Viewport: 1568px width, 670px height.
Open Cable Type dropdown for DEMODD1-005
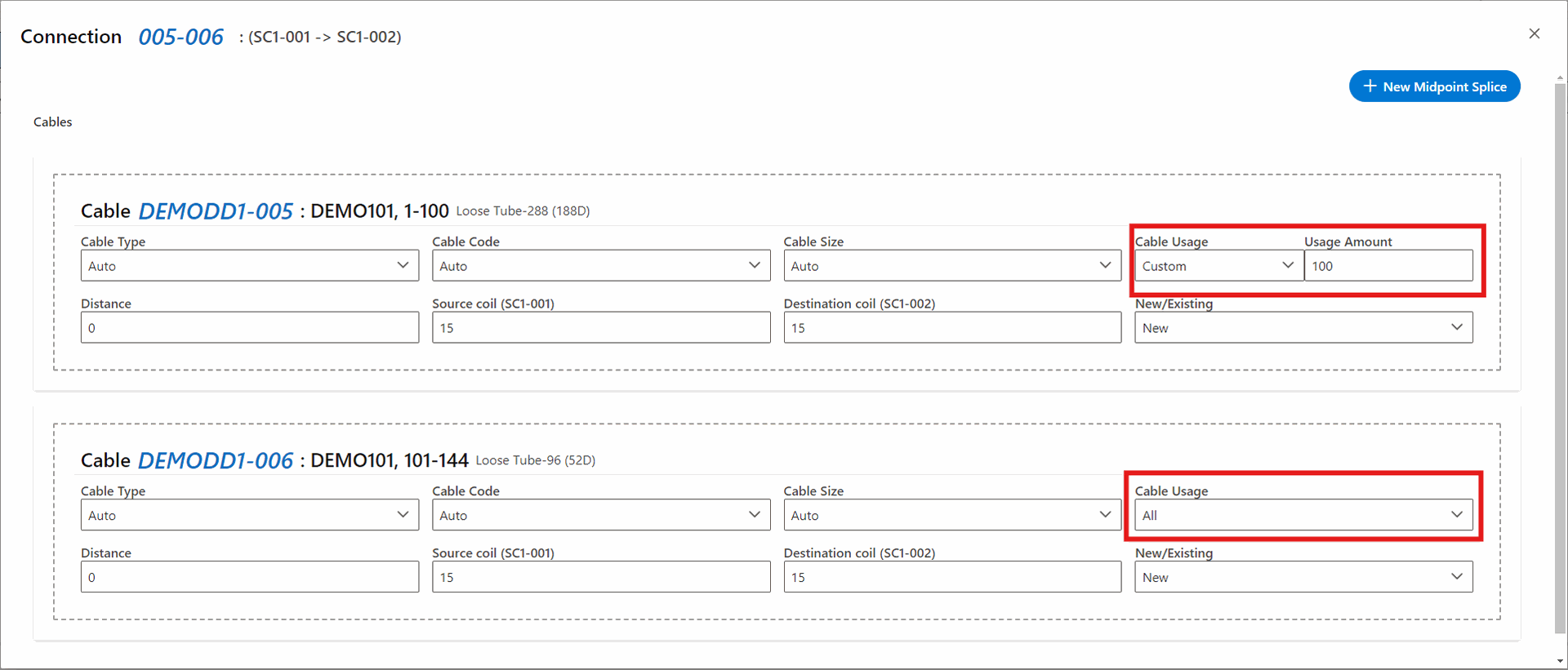pos(250,265)
